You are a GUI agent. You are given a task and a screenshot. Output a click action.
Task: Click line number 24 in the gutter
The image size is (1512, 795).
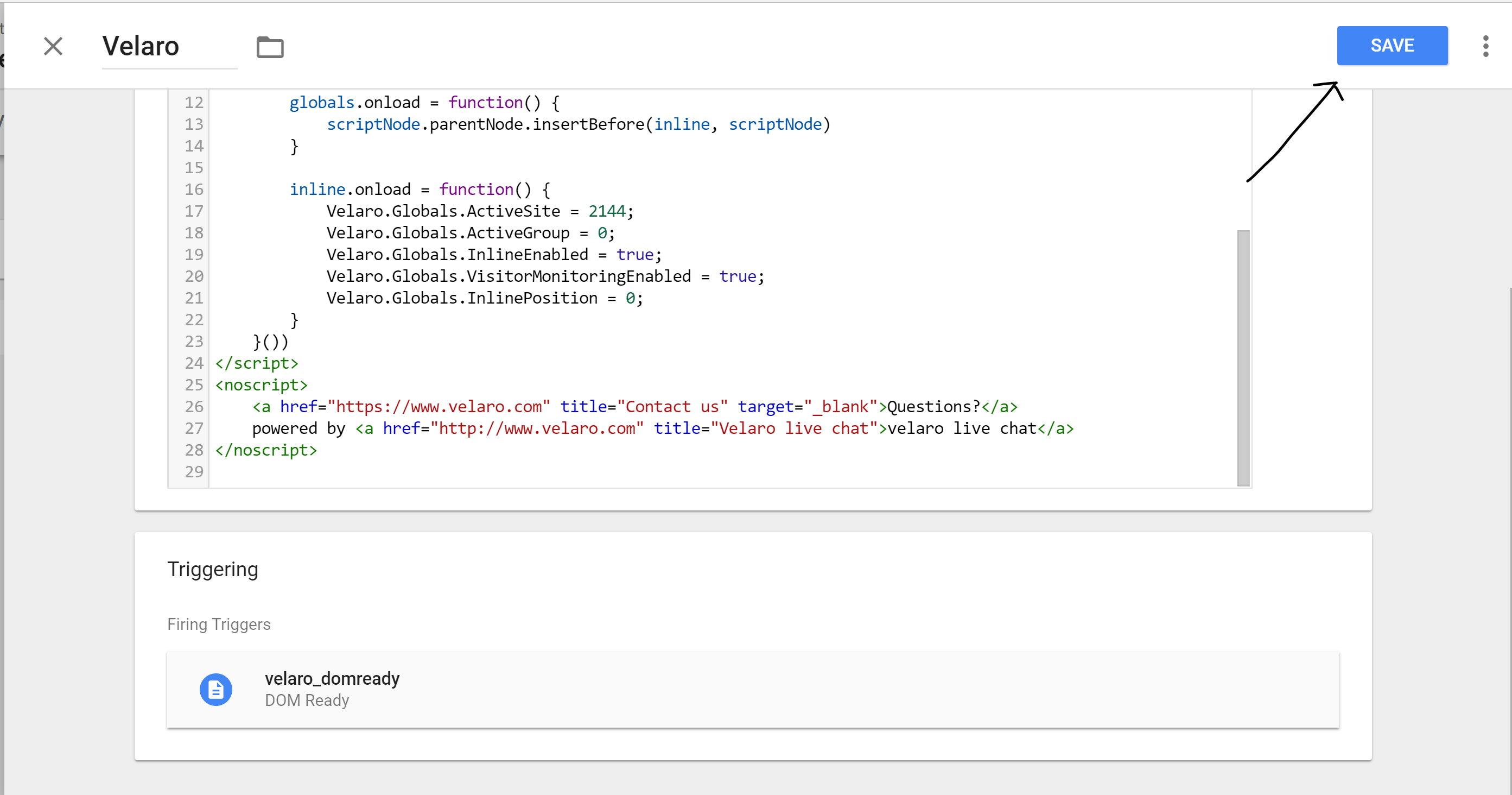194,363
